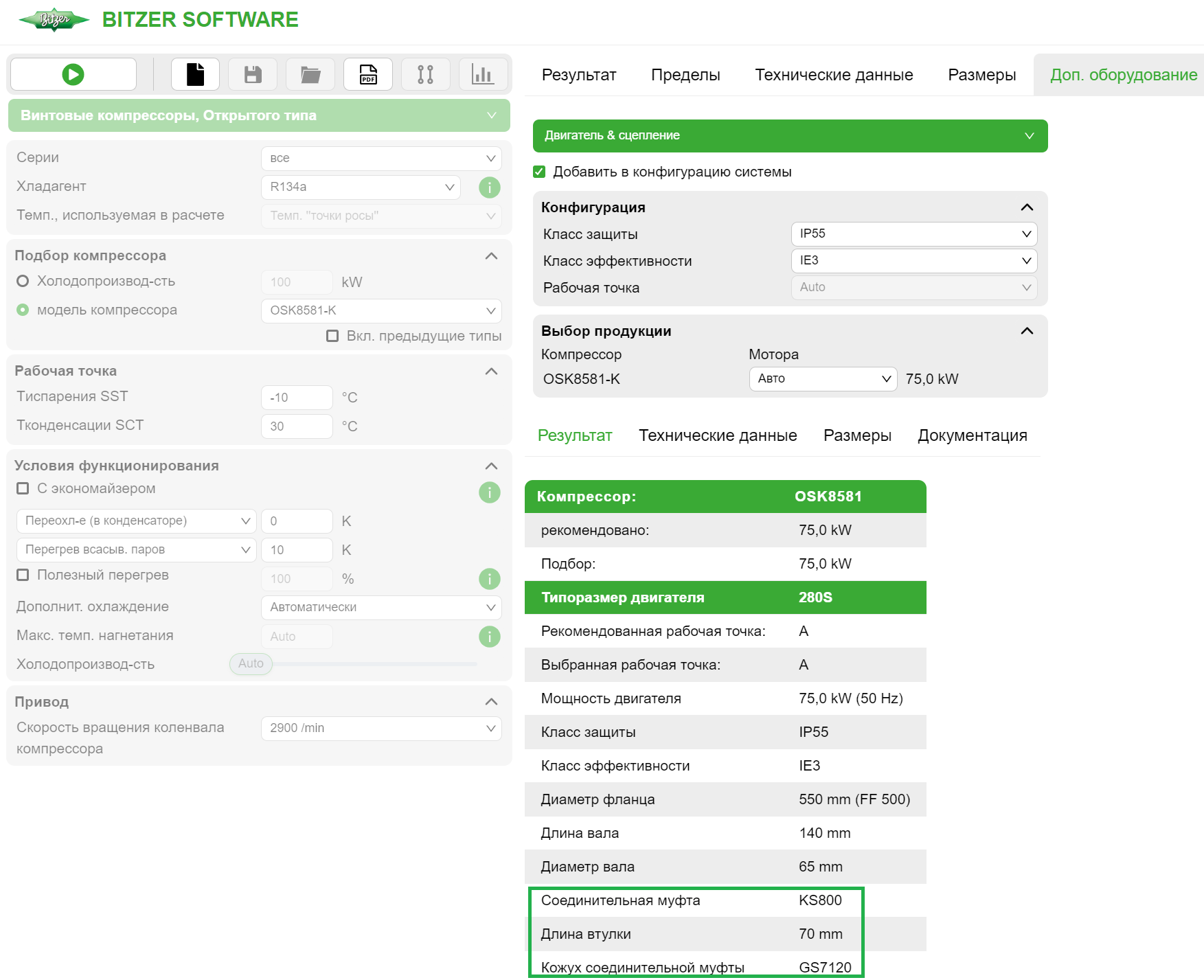Click the 'Пределы' tab label
This screenshot has width=1204, height=980.
click(685, 74)
